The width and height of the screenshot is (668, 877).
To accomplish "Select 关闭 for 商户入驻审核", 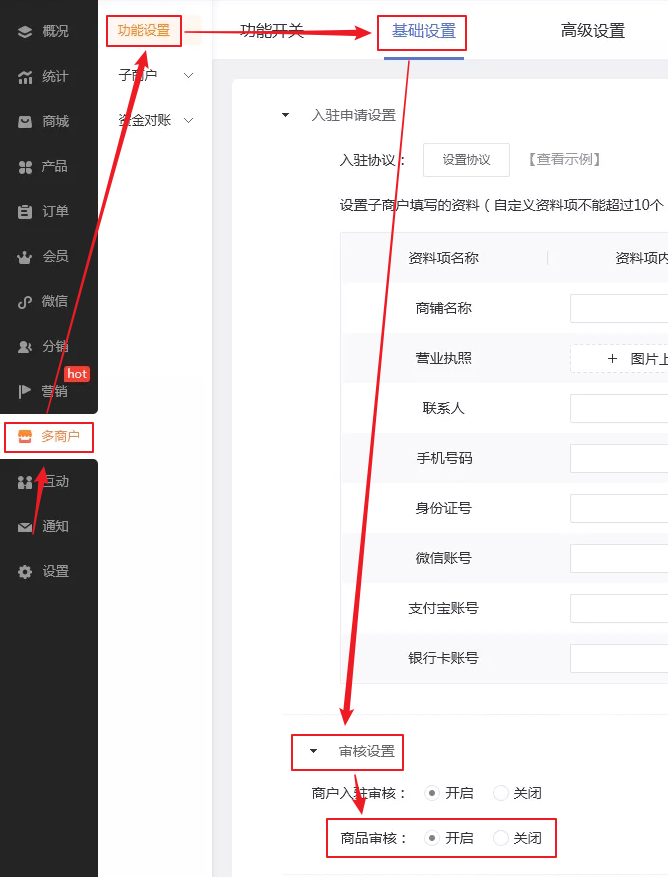I will (x=501, y=793).
